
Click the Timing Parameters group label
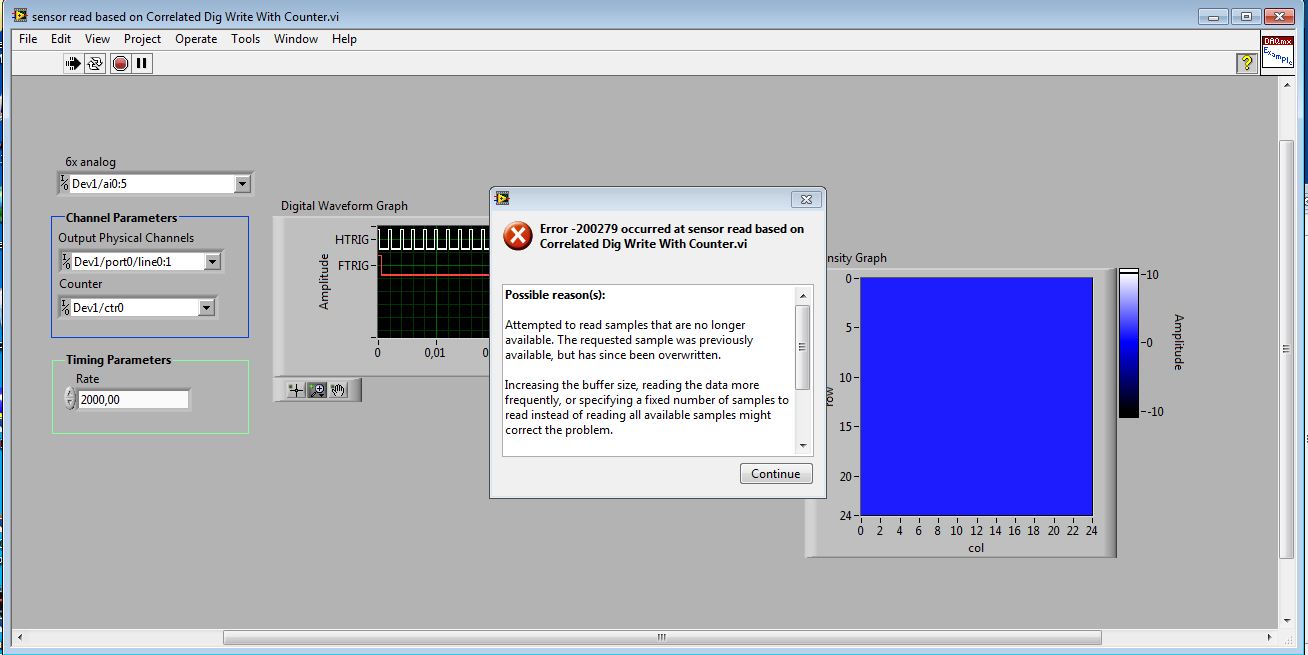tap(118, 360)
